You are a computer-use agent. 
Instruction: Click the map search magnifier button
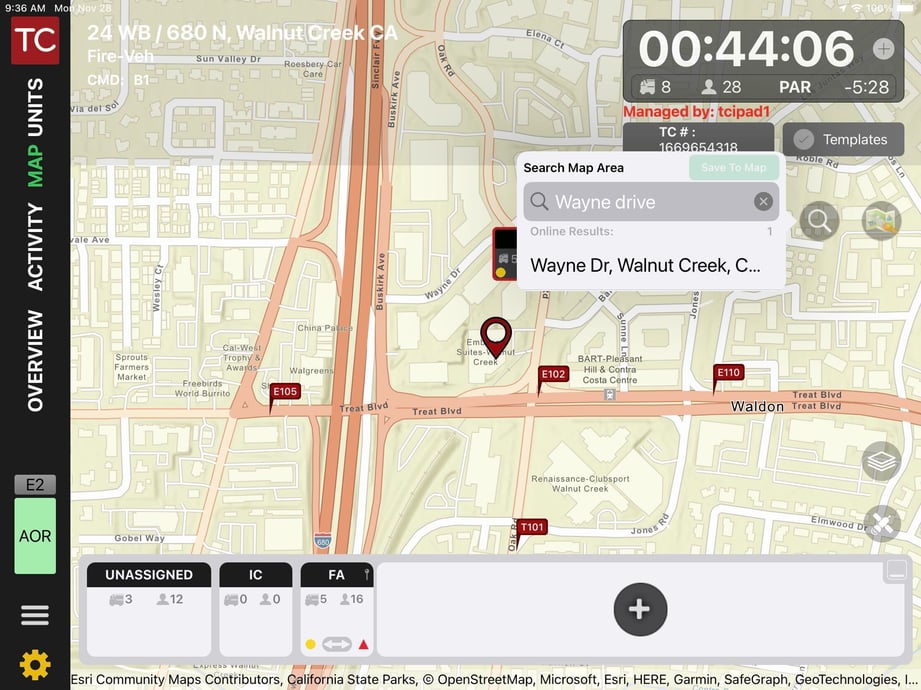pos(818,220)
